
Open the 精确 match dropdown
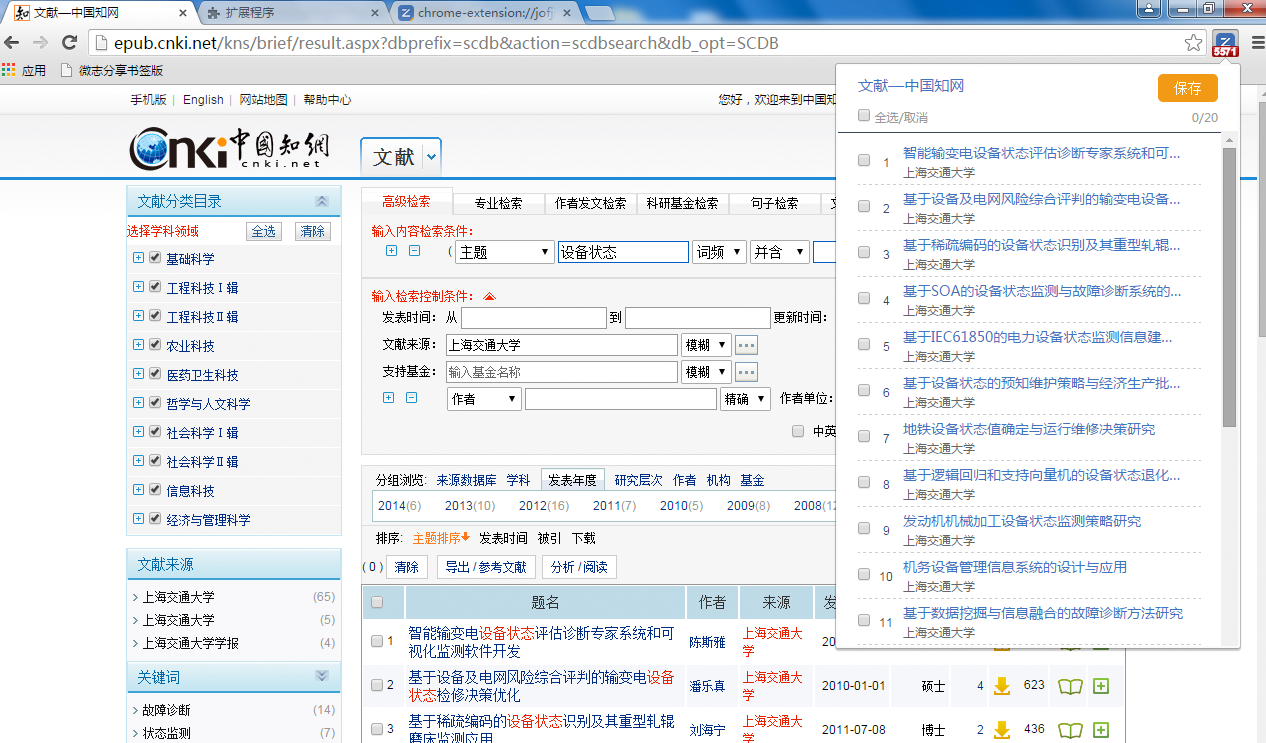(745, 399)
